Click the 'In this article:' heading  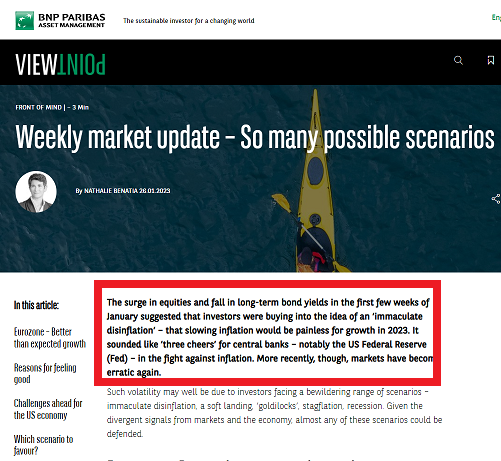point(36,305)
